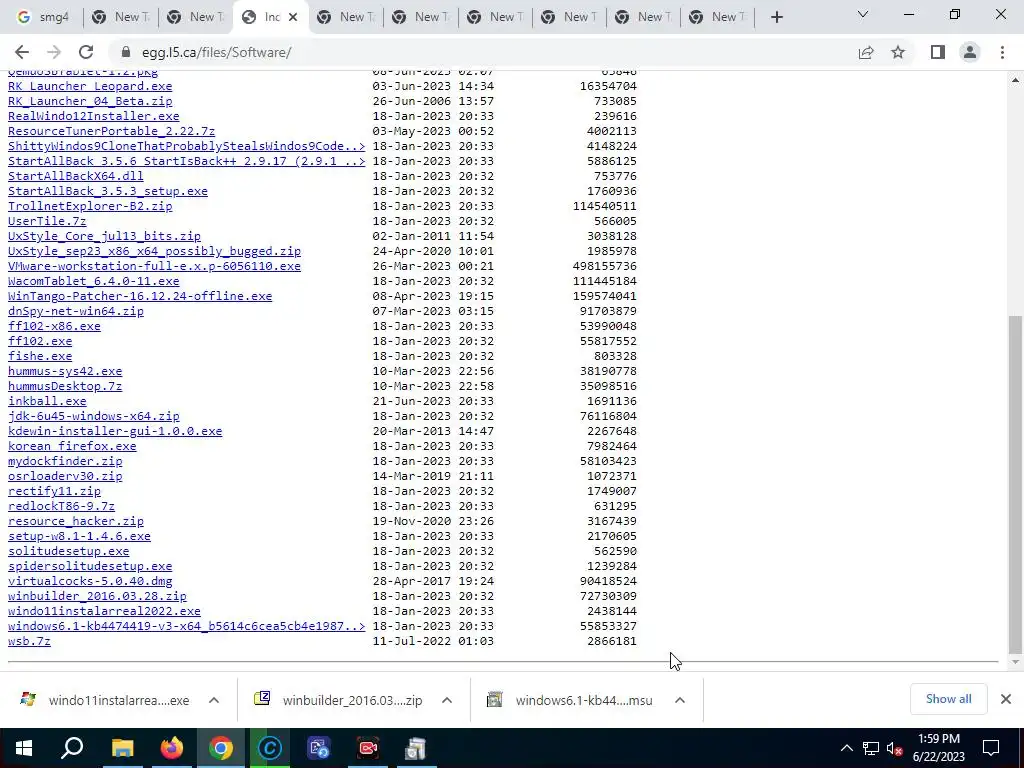Open the Chrome side panel icon

click(938, 52)
